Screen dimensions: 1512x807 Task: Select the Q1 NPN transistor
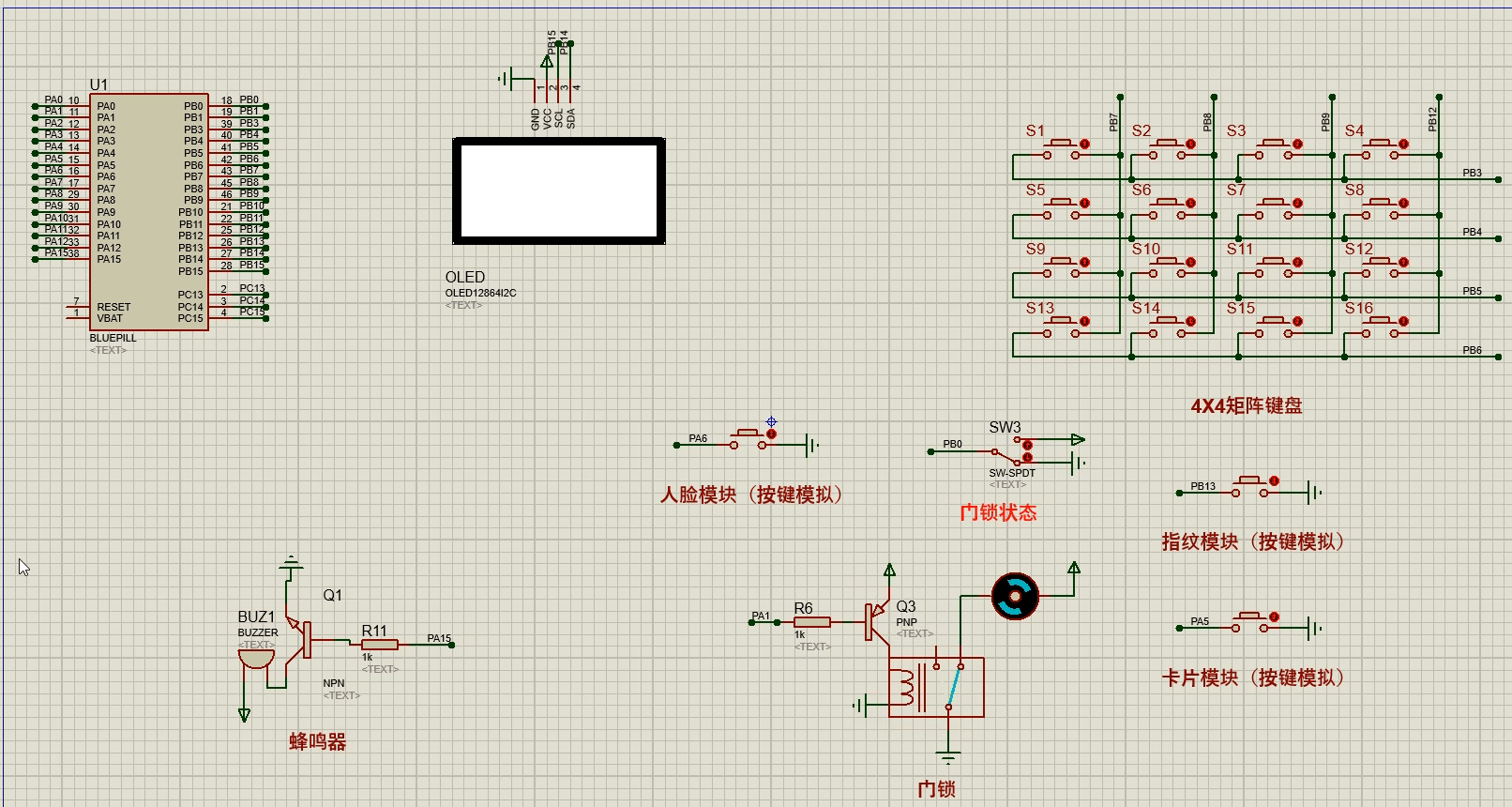coord(300,640)
